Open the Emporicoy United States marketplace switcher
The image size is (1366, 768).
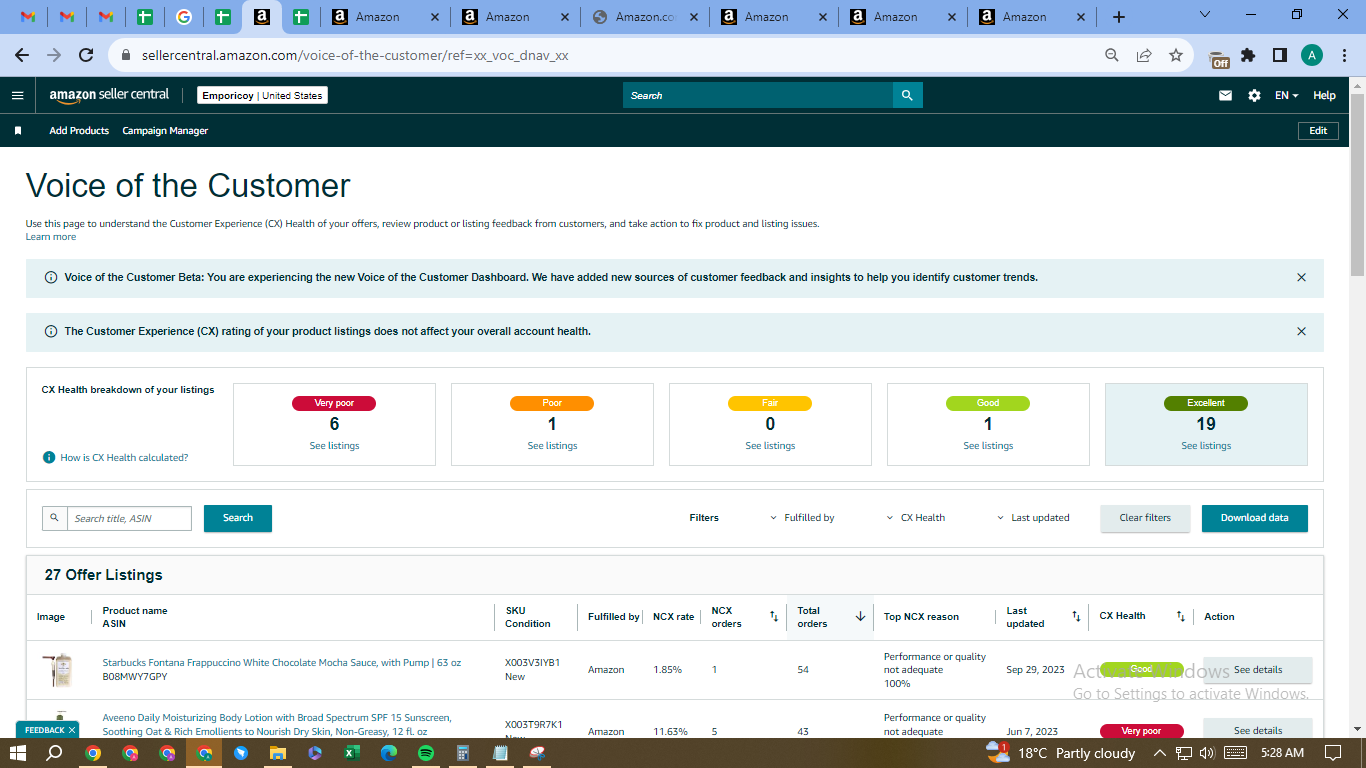(x=262, y=95)
